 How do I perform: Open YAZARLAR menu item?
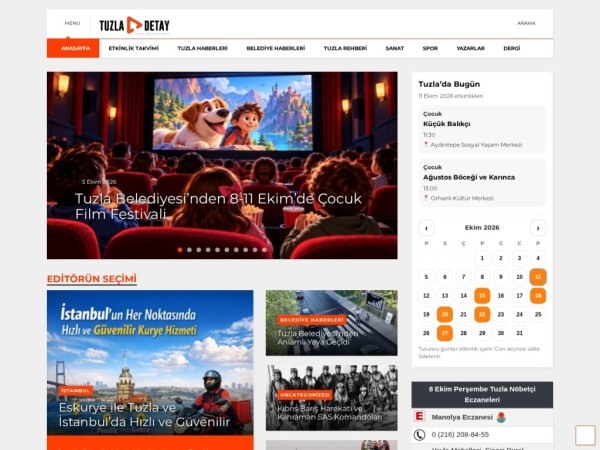click(470, 48)
